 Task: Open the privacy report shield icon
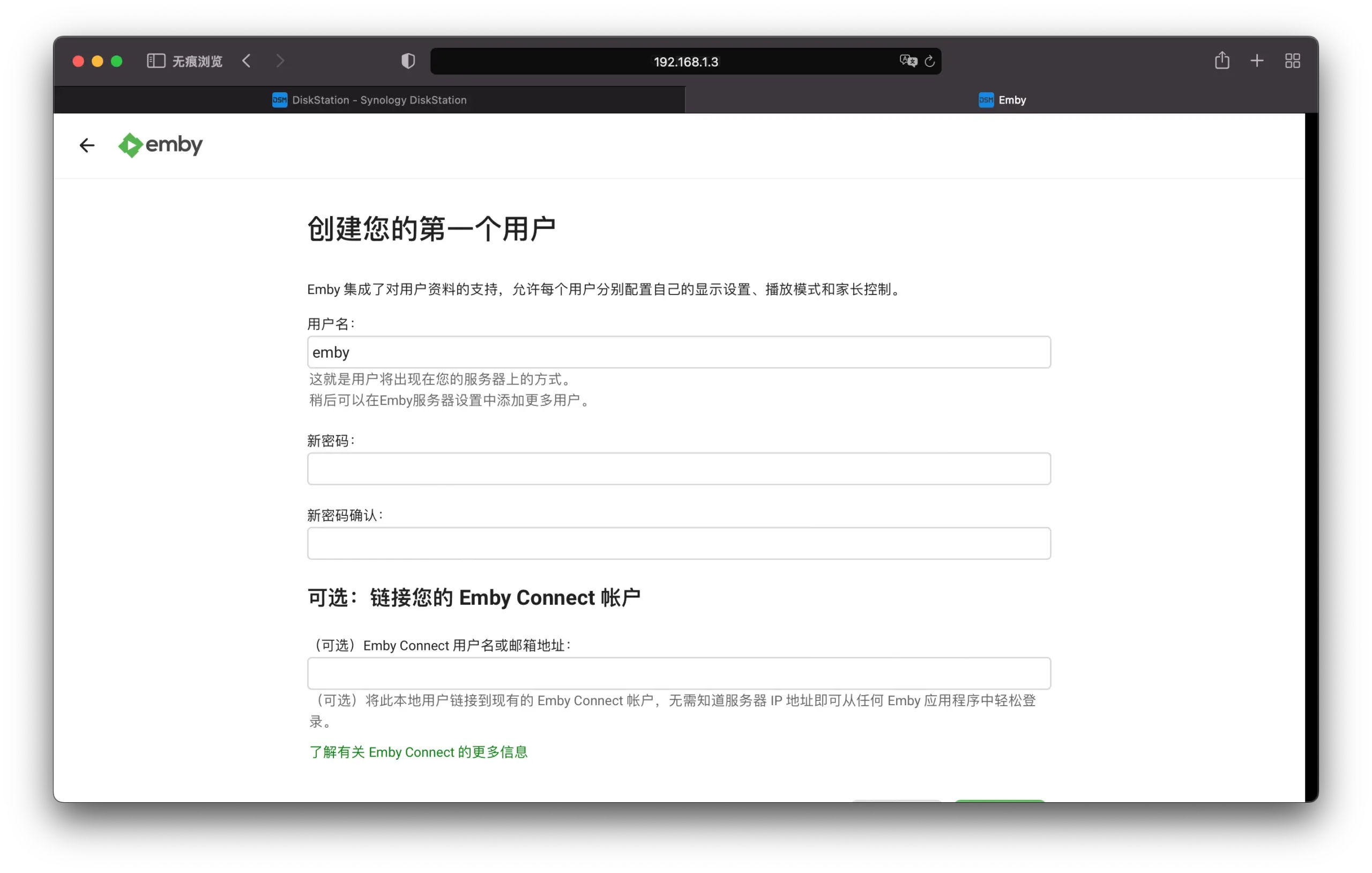tap(408, 61)
